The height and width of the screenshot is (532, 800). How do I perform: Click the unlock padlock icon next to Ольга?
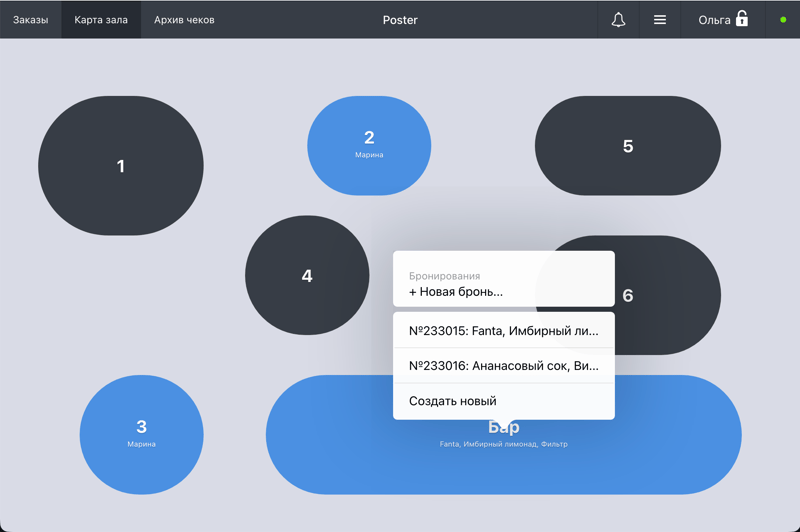(x=742, y=19)
